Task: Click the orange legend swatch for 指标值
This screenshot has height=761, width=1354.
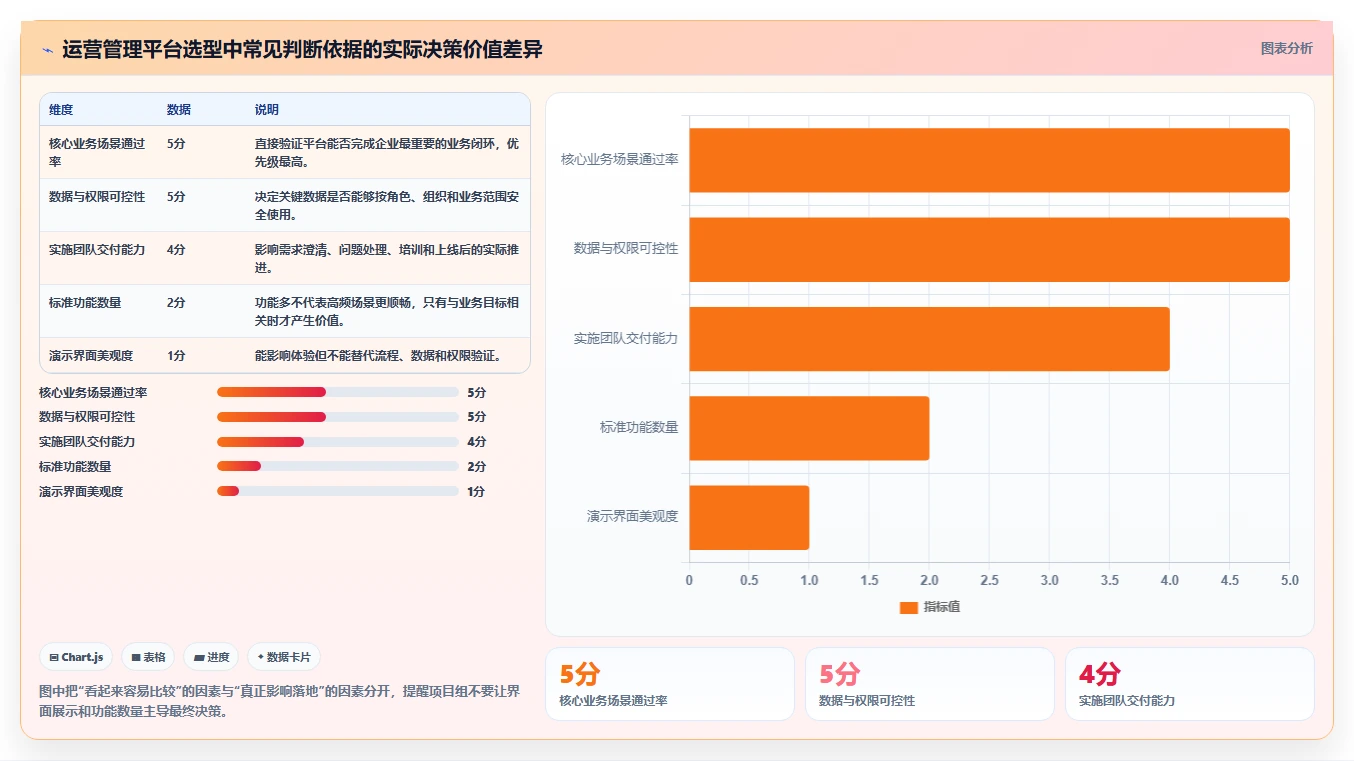Action: click(908, 607)
